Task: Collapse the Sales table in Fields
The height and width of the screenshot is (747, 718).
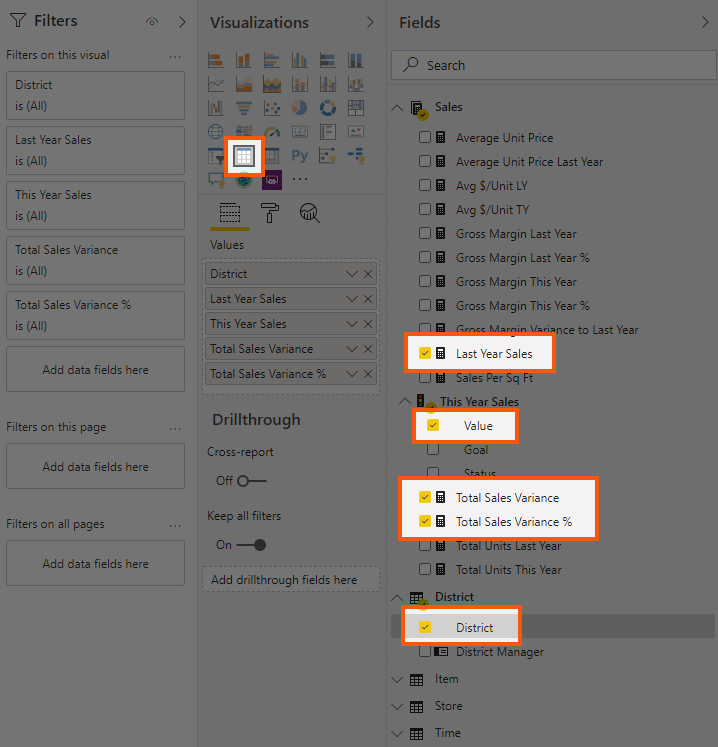Action: point(397,108)
